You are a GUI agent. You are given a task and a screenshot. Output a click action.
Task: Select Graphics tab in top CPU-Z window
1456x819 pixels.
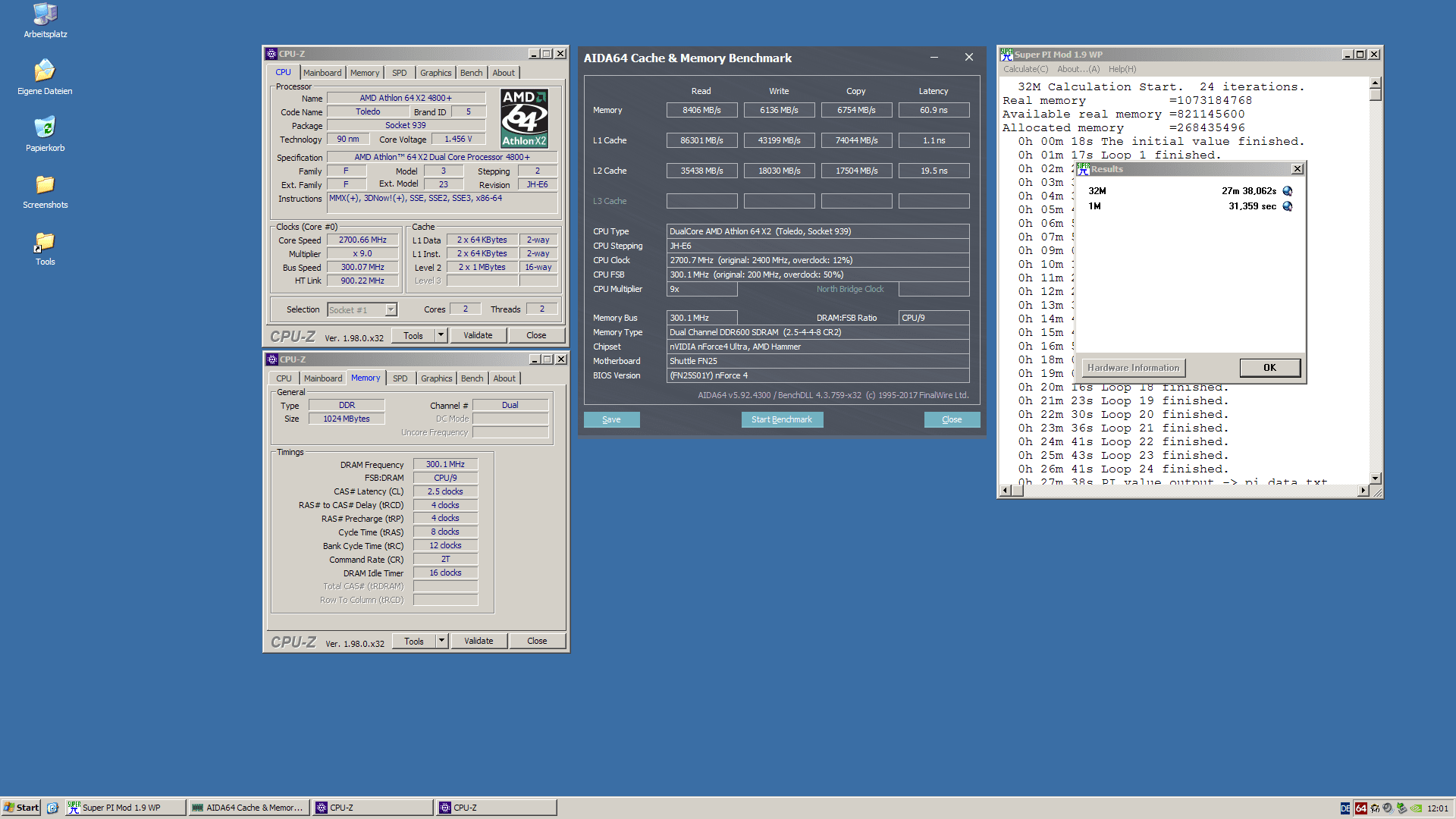click(436, 73)
